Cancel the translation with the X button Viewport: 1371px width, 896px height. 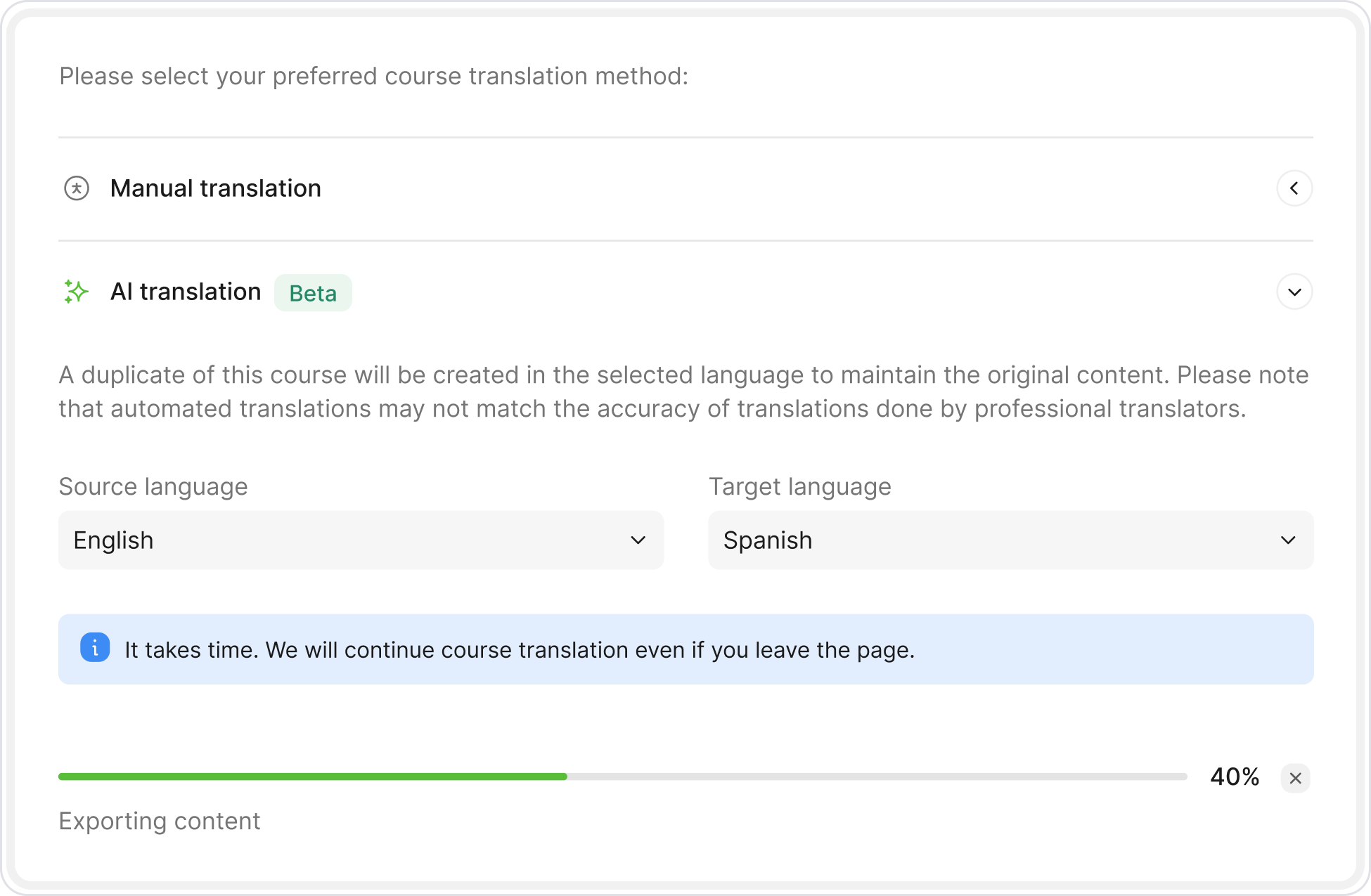1295,778
